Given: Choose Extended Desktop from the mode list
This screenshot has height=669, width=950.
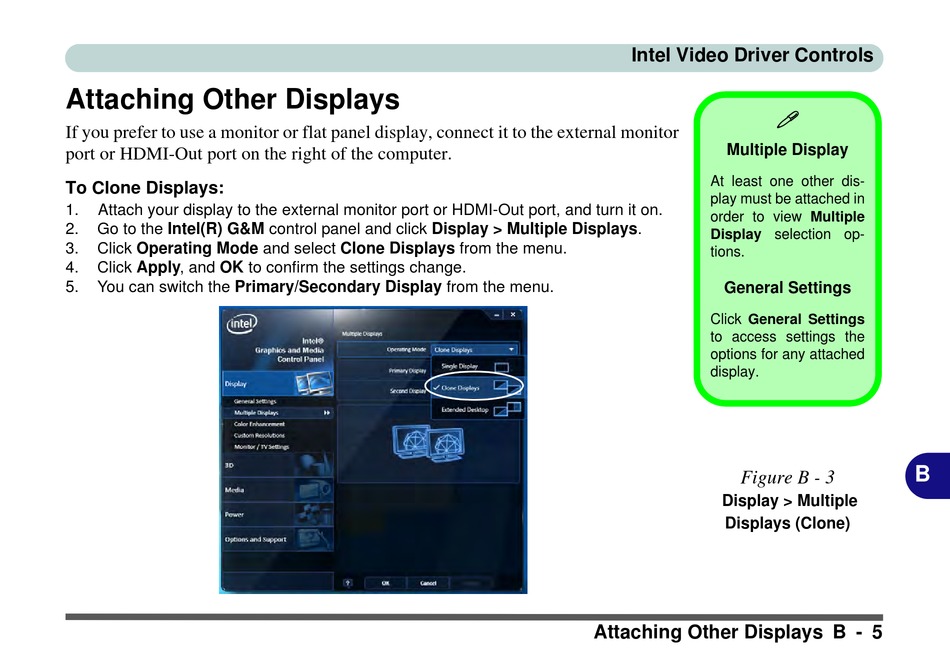Looking at the screenshot, I should 477,410.
